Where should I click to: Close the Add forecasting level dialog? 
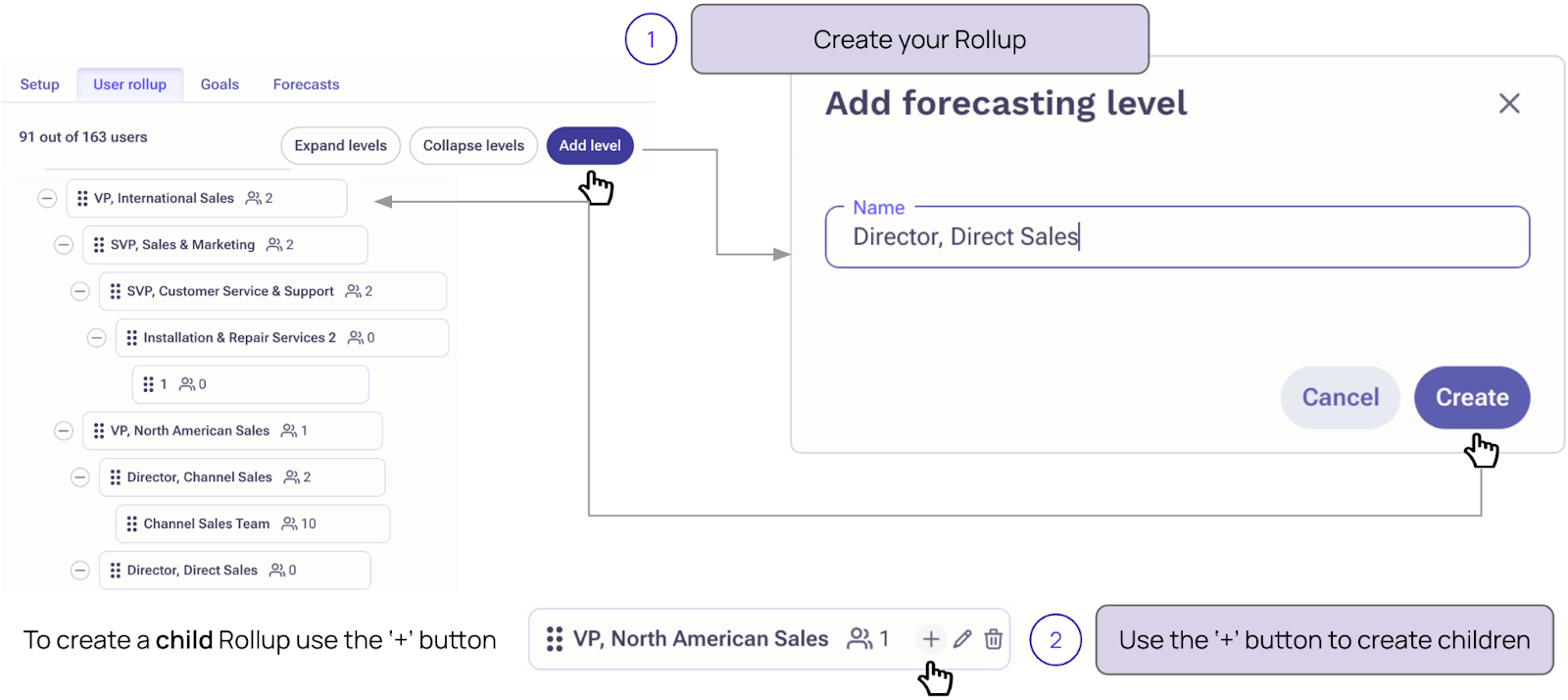point(1508,103)
